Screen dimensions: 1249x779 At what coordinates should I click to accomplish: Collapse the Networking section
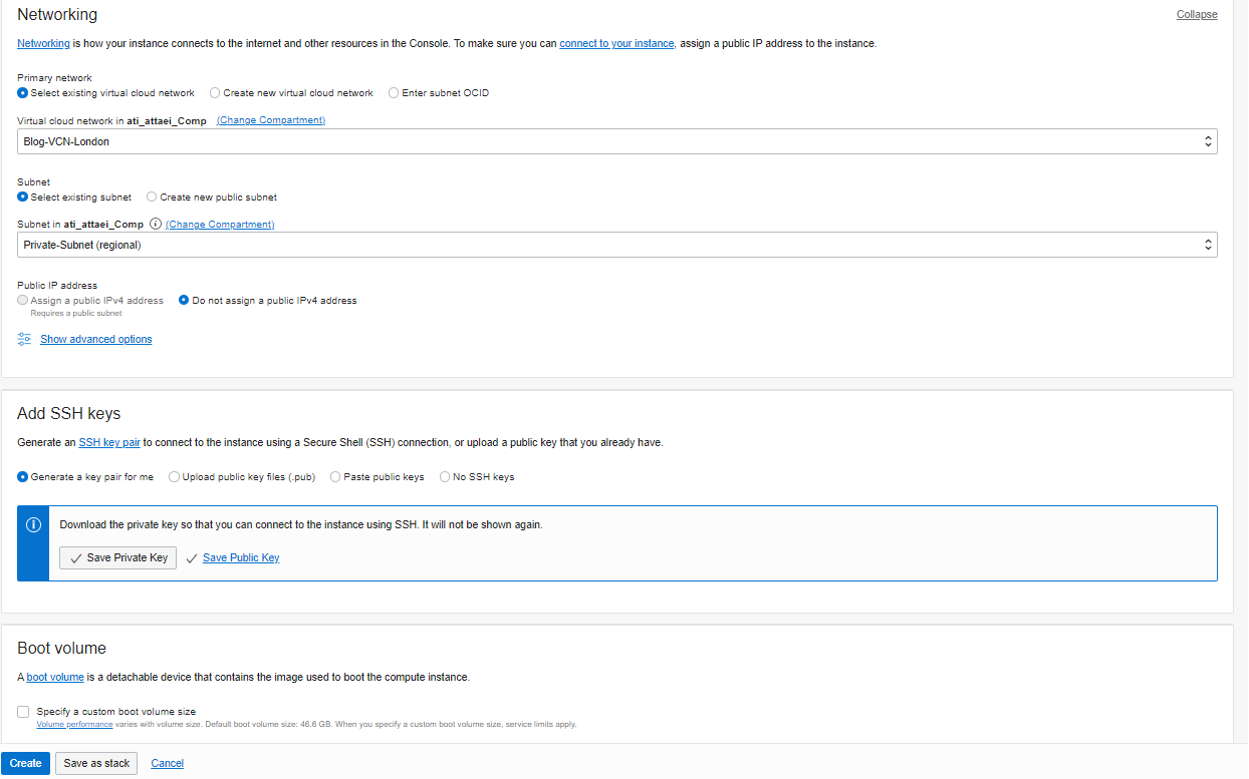(1197, 15)
